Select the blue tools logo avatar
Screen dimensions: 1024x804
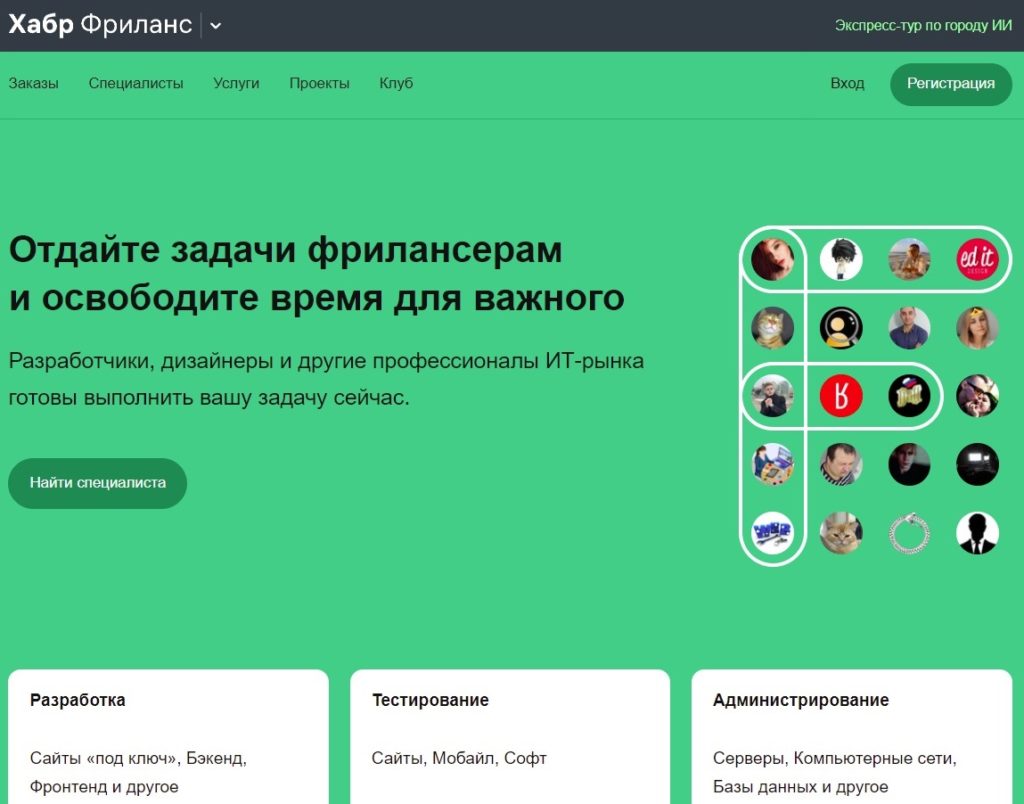tap(772, 533)
